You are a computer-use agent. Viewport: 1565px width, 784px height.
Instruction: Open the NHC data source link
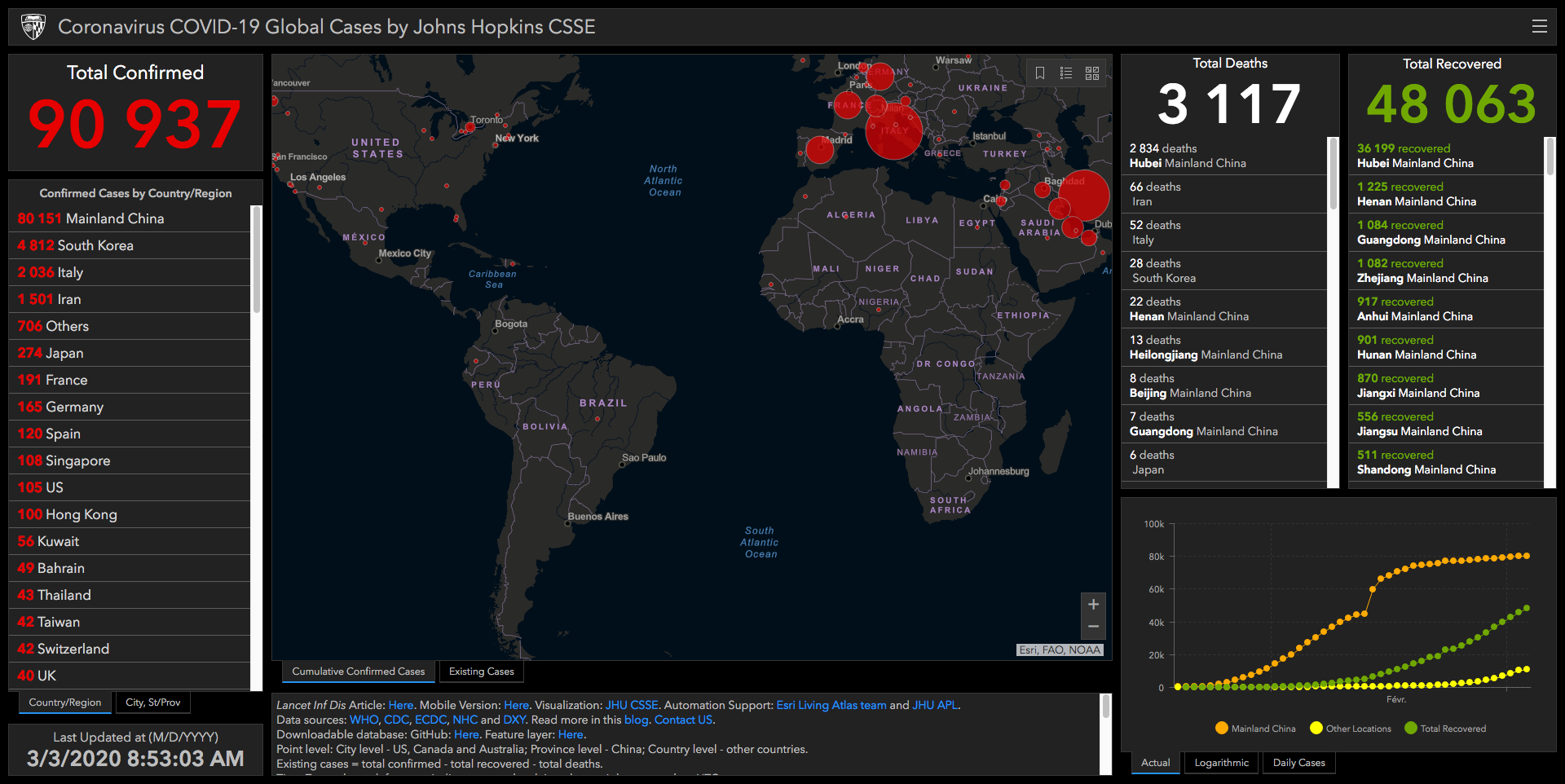click(465, 720)
